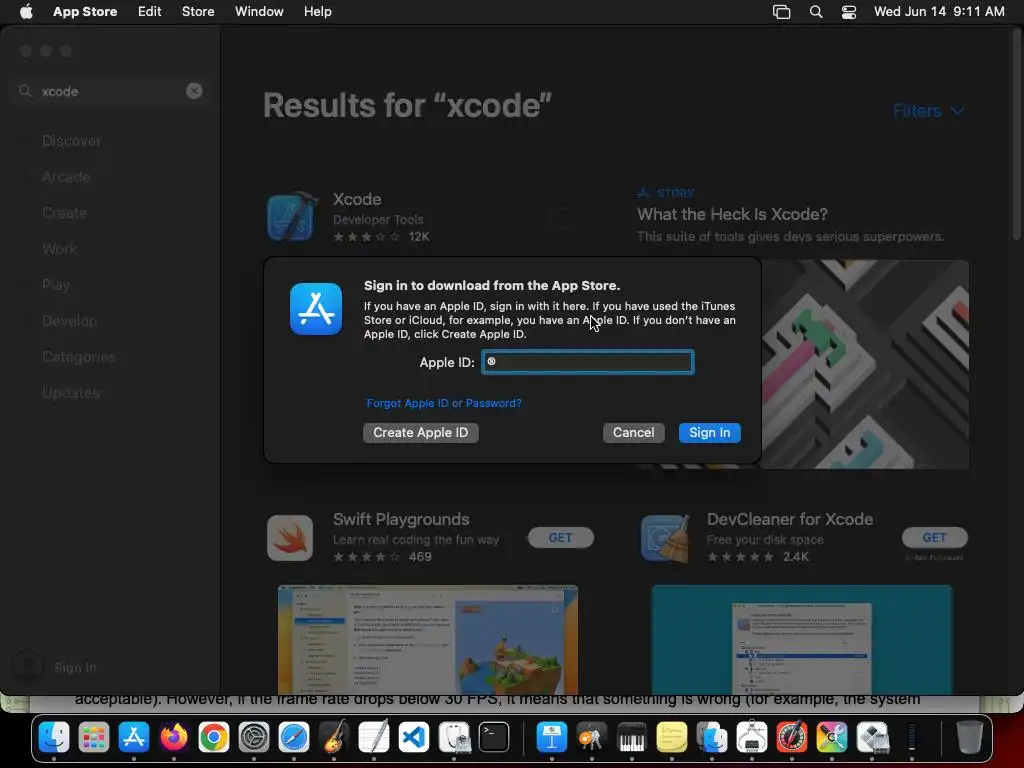This screenshot has height=768, width=1024.
Task: Open the App Store menu
Action: click(85, 12)
